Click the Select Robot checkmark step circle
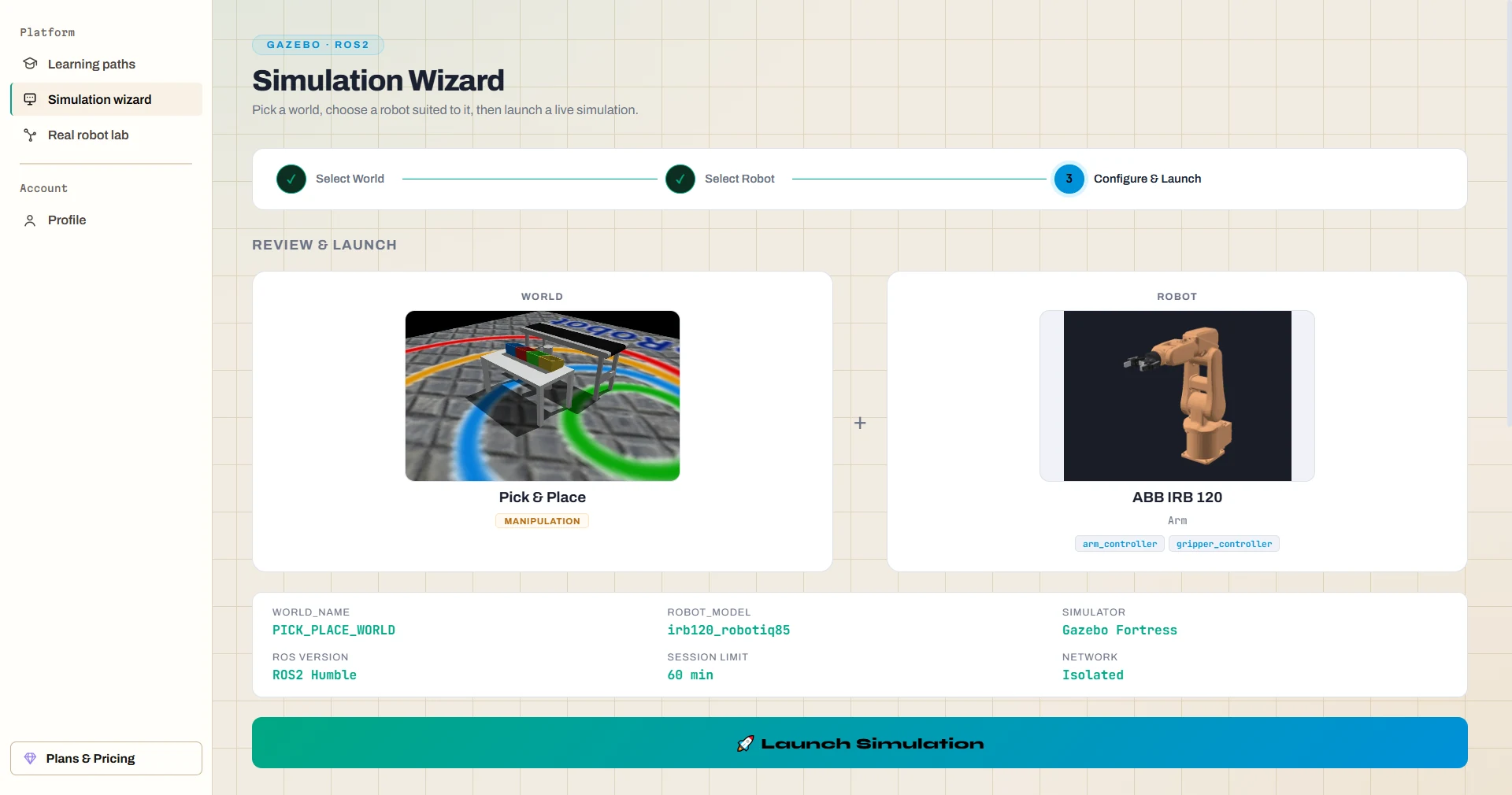Screen dimensions: 1512x795 (680, 179)
